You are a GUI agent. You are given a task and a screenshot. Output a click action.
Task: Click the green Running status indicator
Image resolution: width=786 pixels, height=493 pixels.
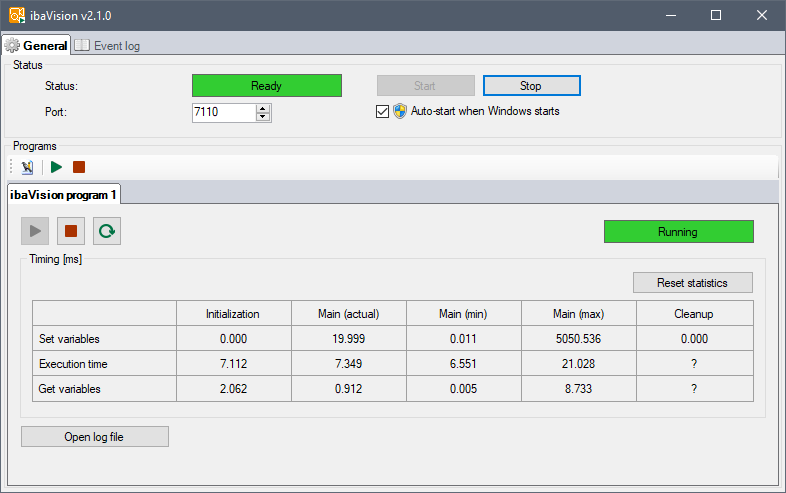[x=678, y=231]
